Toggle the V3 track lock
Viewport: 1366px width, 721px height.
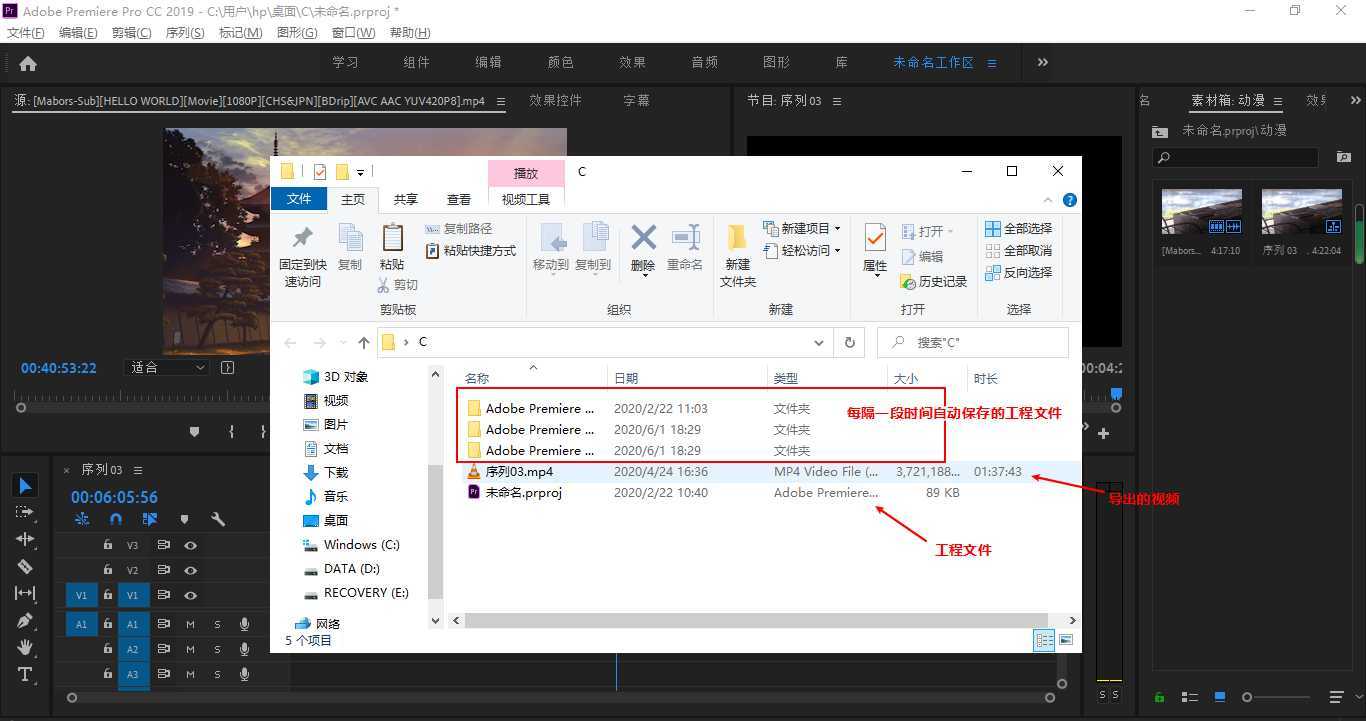tap(107, 545)
